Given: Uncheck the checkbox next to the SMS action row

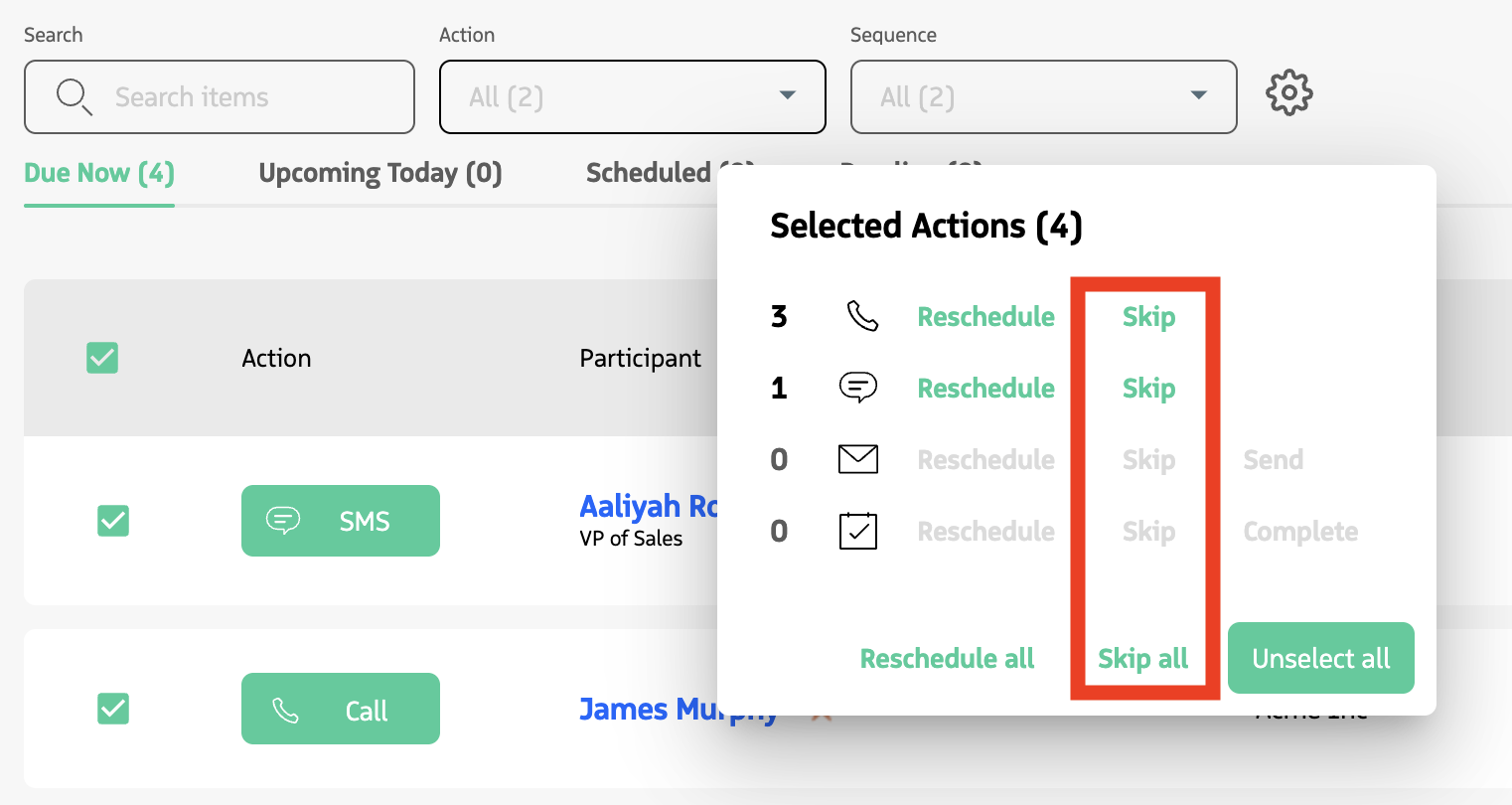Looking at the screenshot, I should click(112, 520).
